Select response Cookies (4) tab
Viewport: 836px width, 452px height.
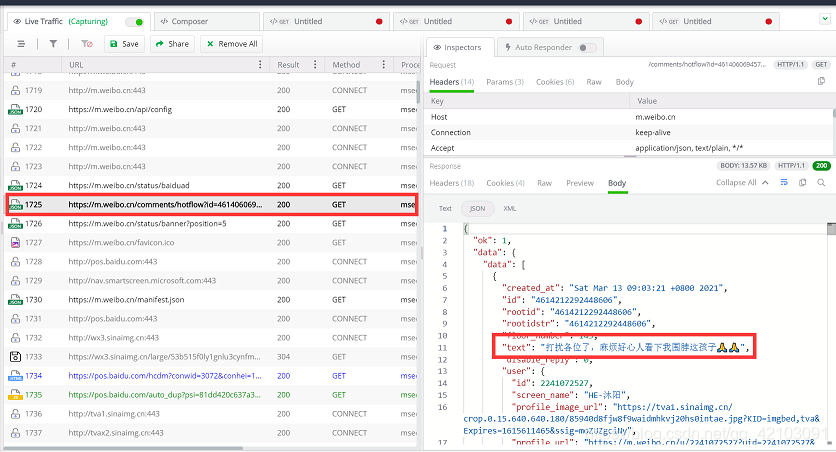(x=505, y=183)
